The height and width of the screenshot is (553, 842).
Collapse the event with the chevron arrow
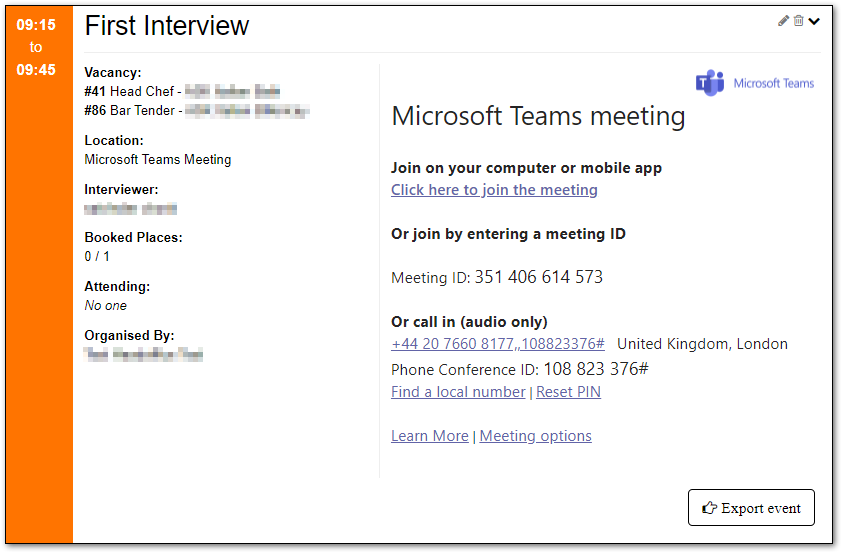(x=814, y=21)
